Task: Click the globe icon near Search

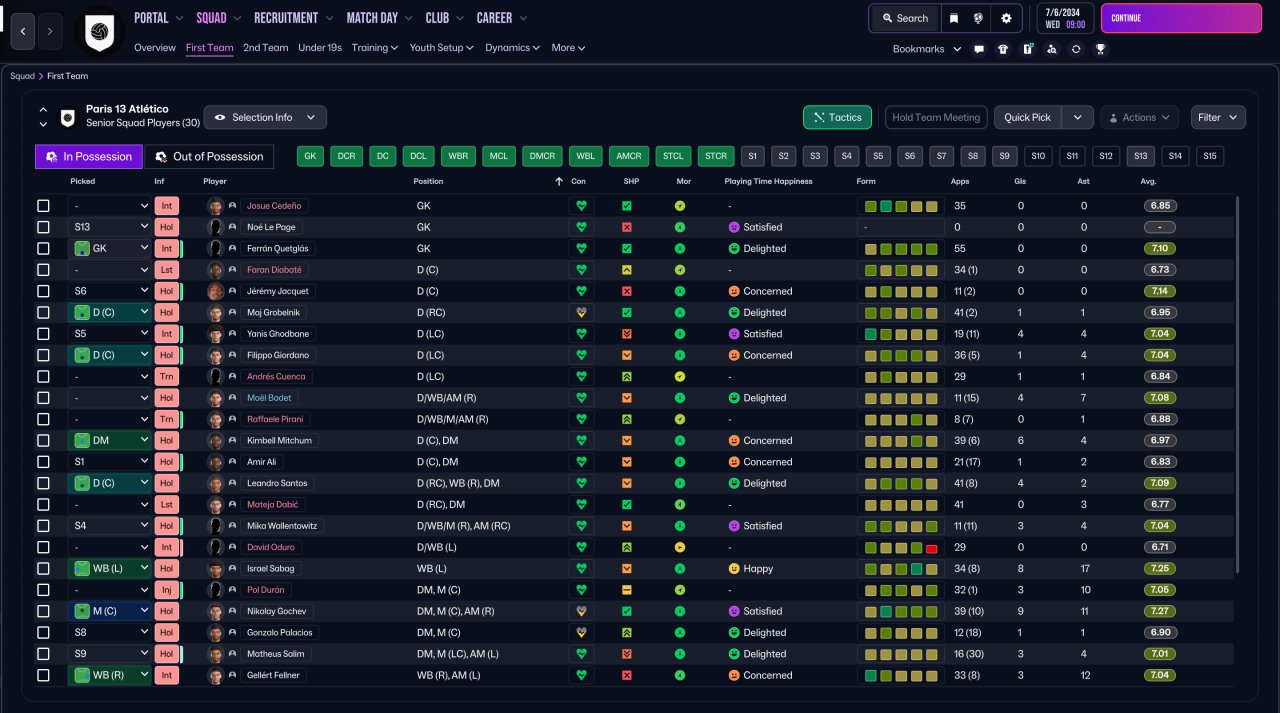Action: click(978, 18)
